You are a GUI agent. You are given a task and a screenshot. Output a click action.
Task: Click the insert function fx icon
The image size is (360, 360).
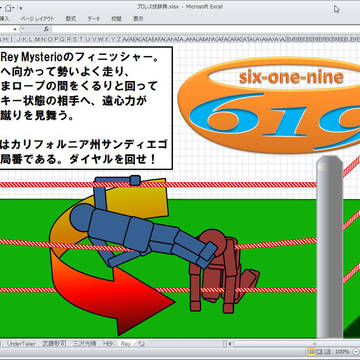(47, 29)
